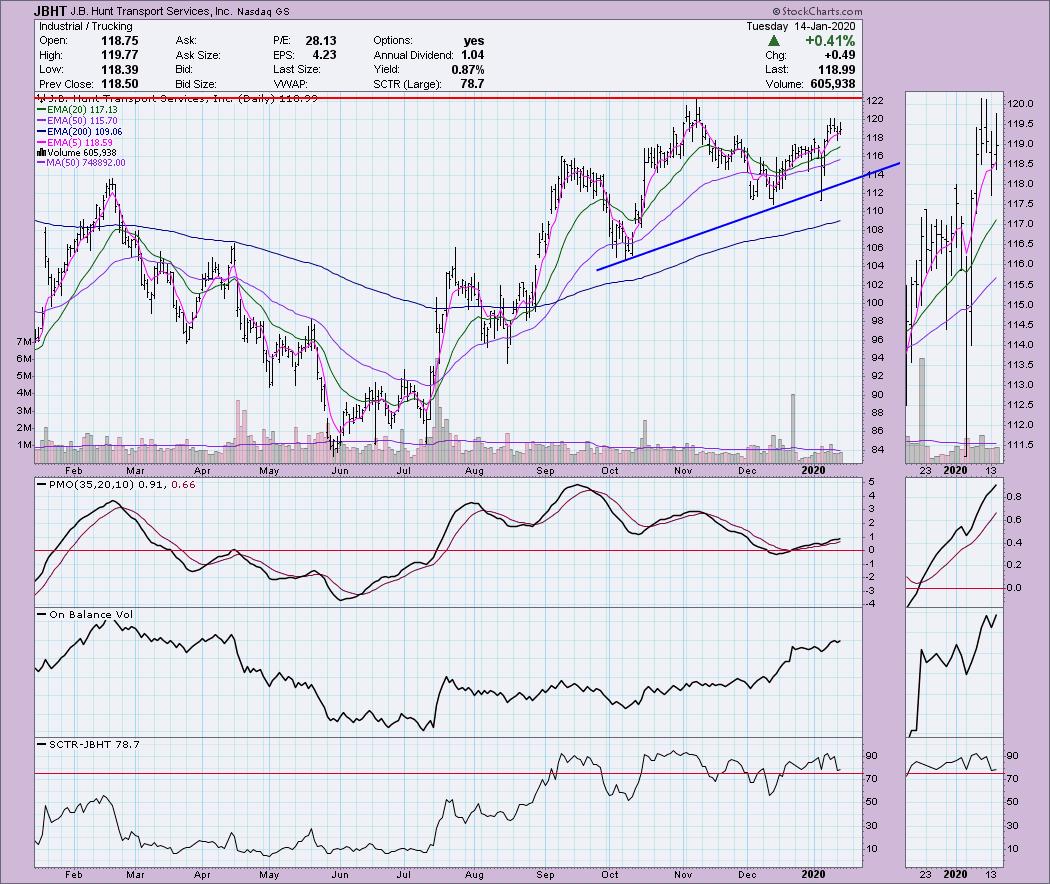Click the Bid Size: label
The width and height of the screenshot is (1050, 884).
pos(196,84)
